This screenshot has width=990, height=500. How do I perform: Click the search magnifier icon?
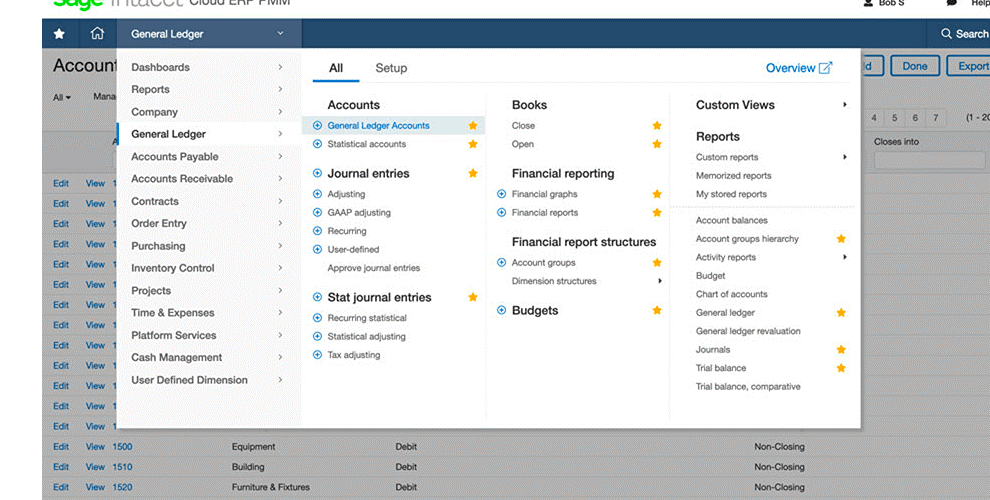pyautogui.click(x=946, y=33)
